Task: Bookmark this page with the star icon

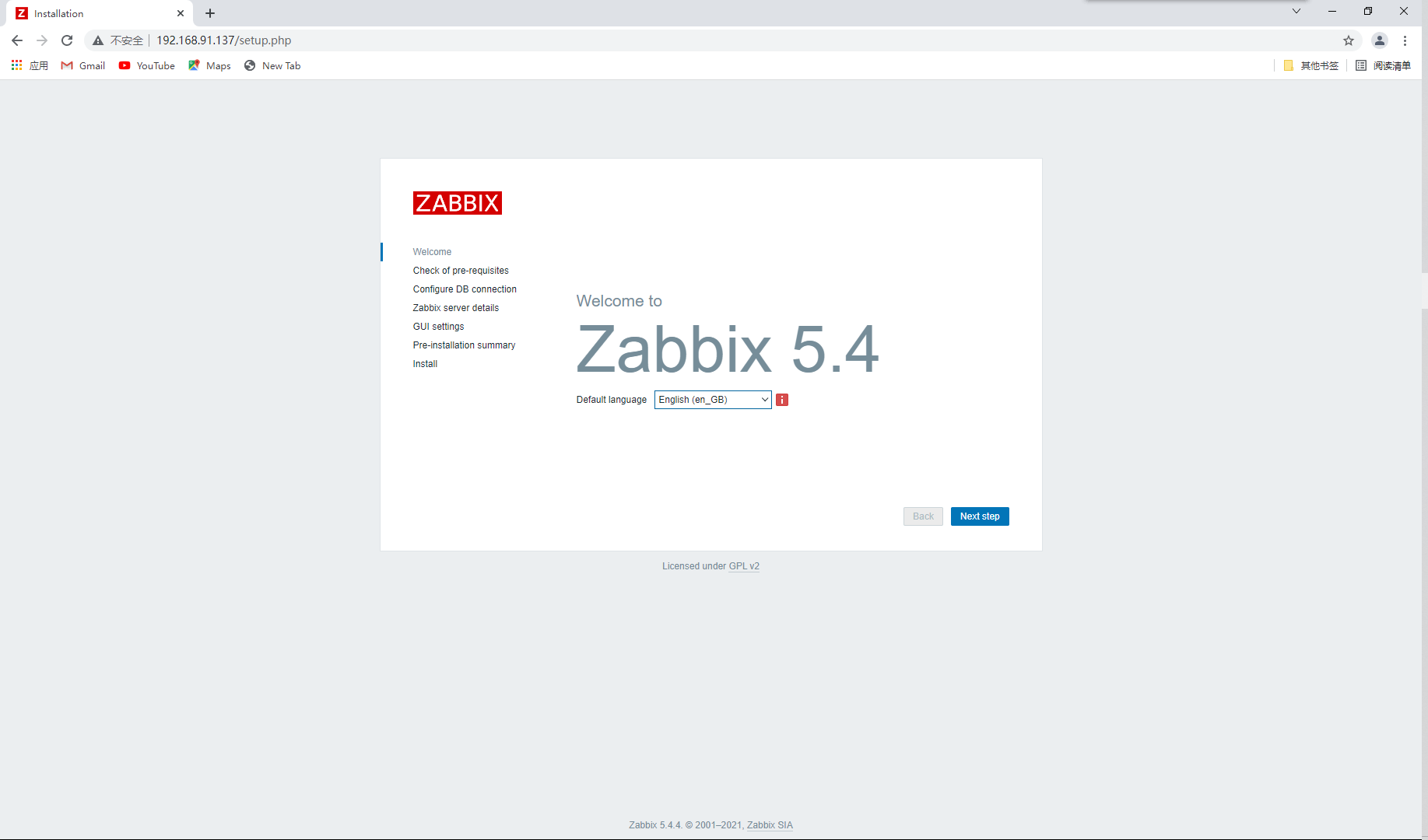Action: [x=1349, y=40]
